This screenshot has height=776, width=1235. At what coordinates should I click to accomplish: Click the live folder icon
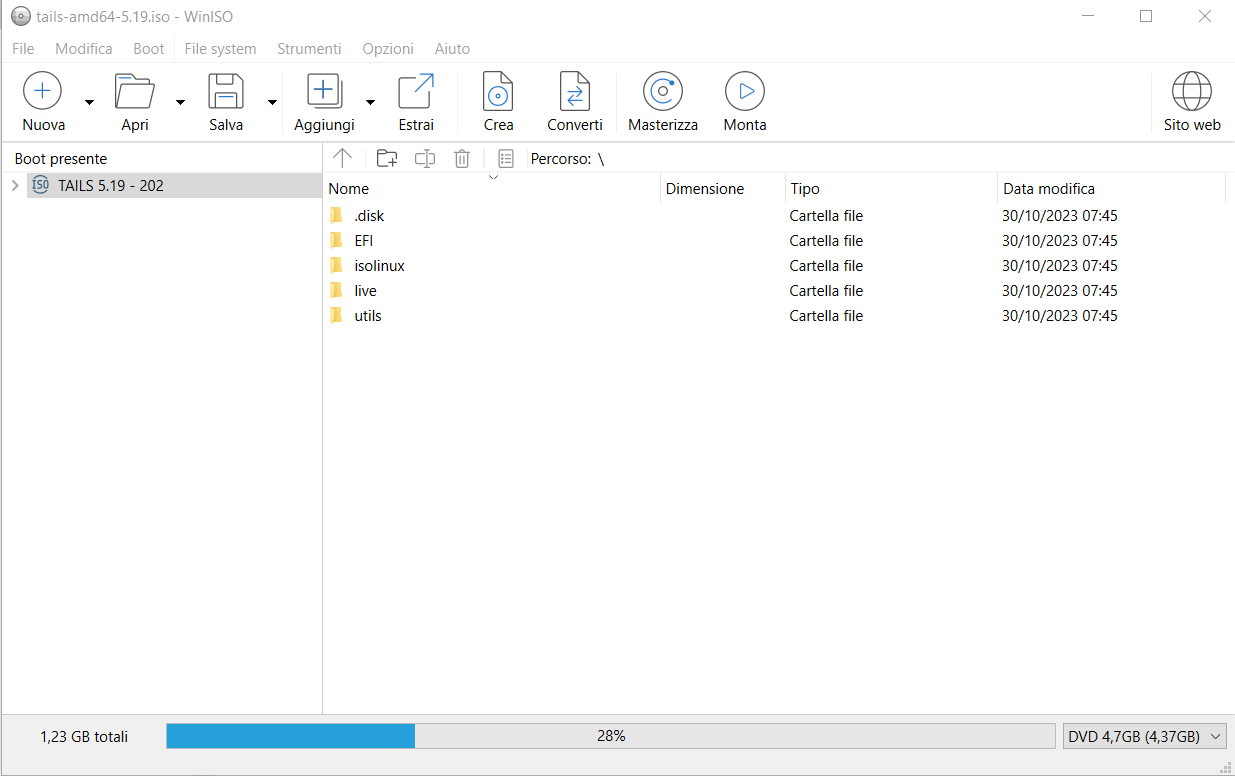pos(337,290)
